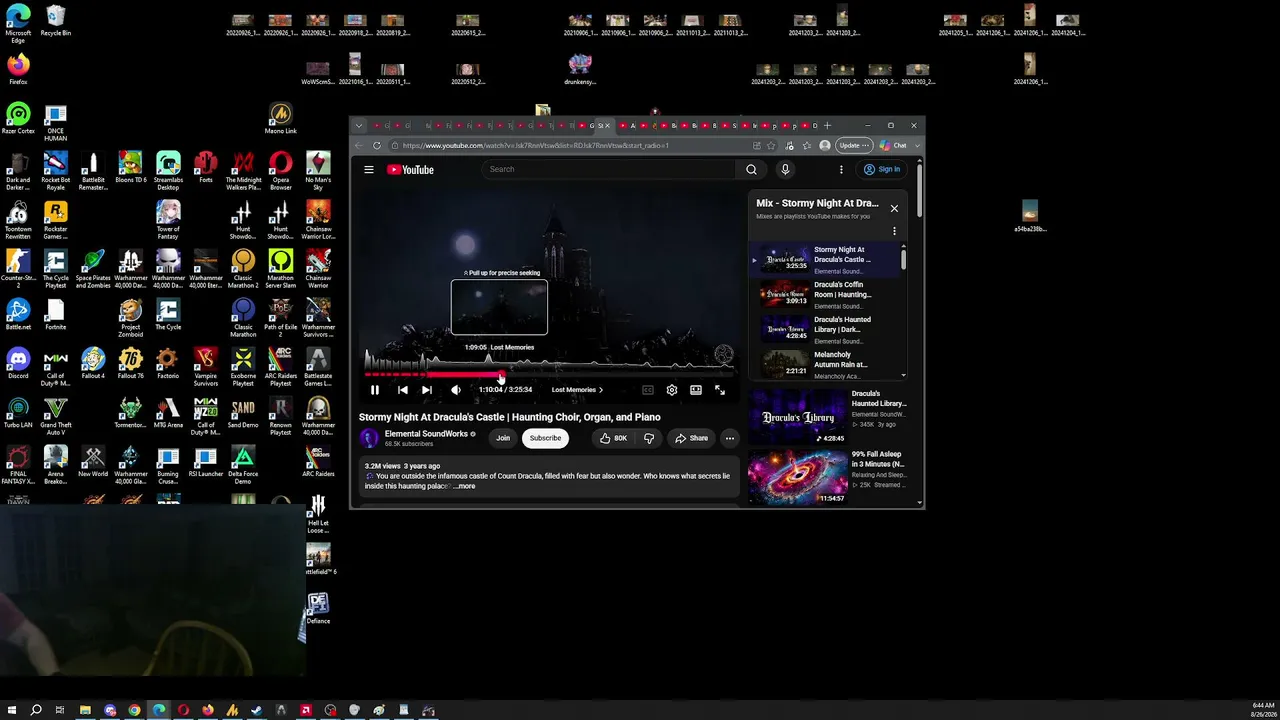Expand the Lost Memories chapter list
The image size is (1280, 720).
tap(577, 390)
